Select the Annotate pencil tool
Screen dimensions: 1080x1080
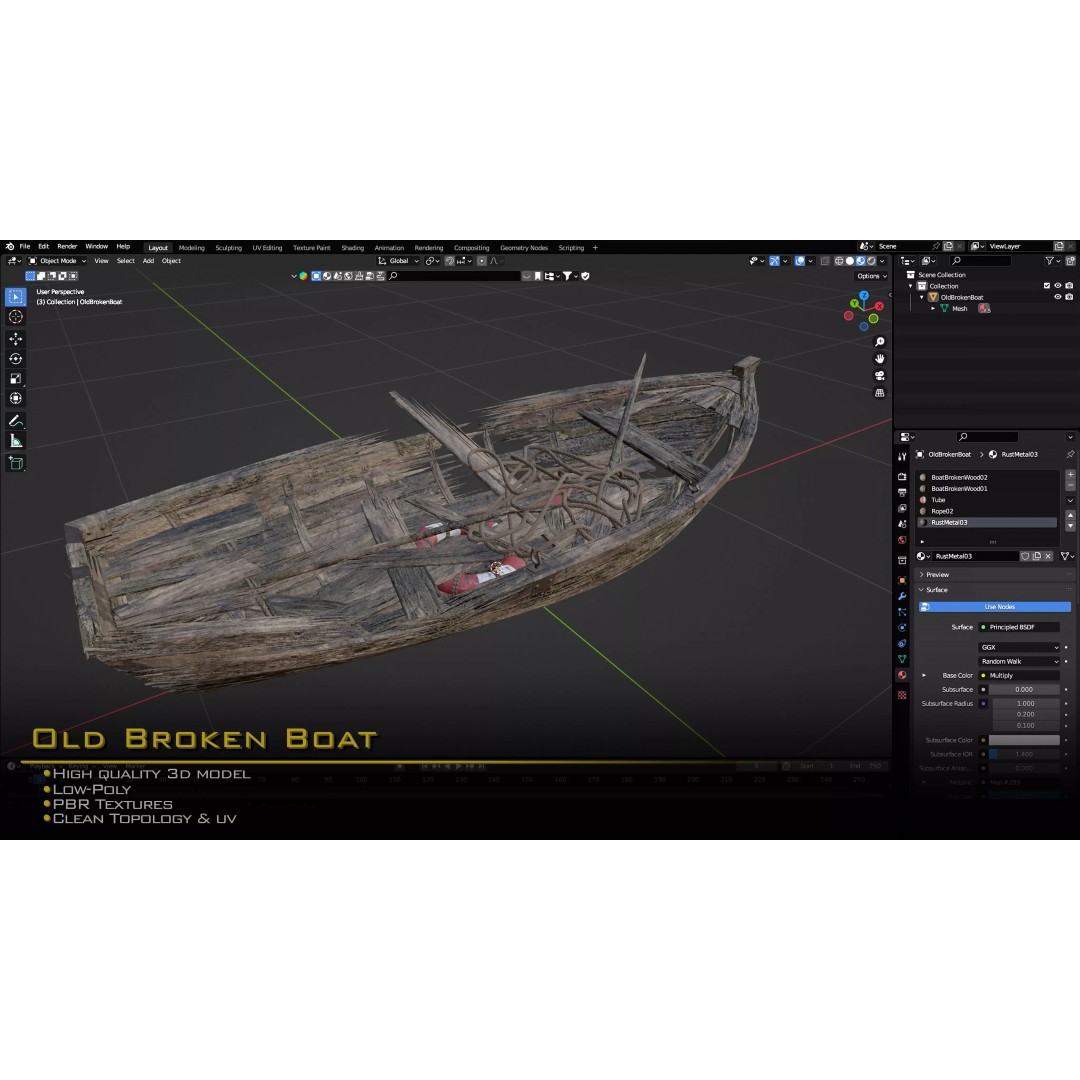tap(16, 421)
